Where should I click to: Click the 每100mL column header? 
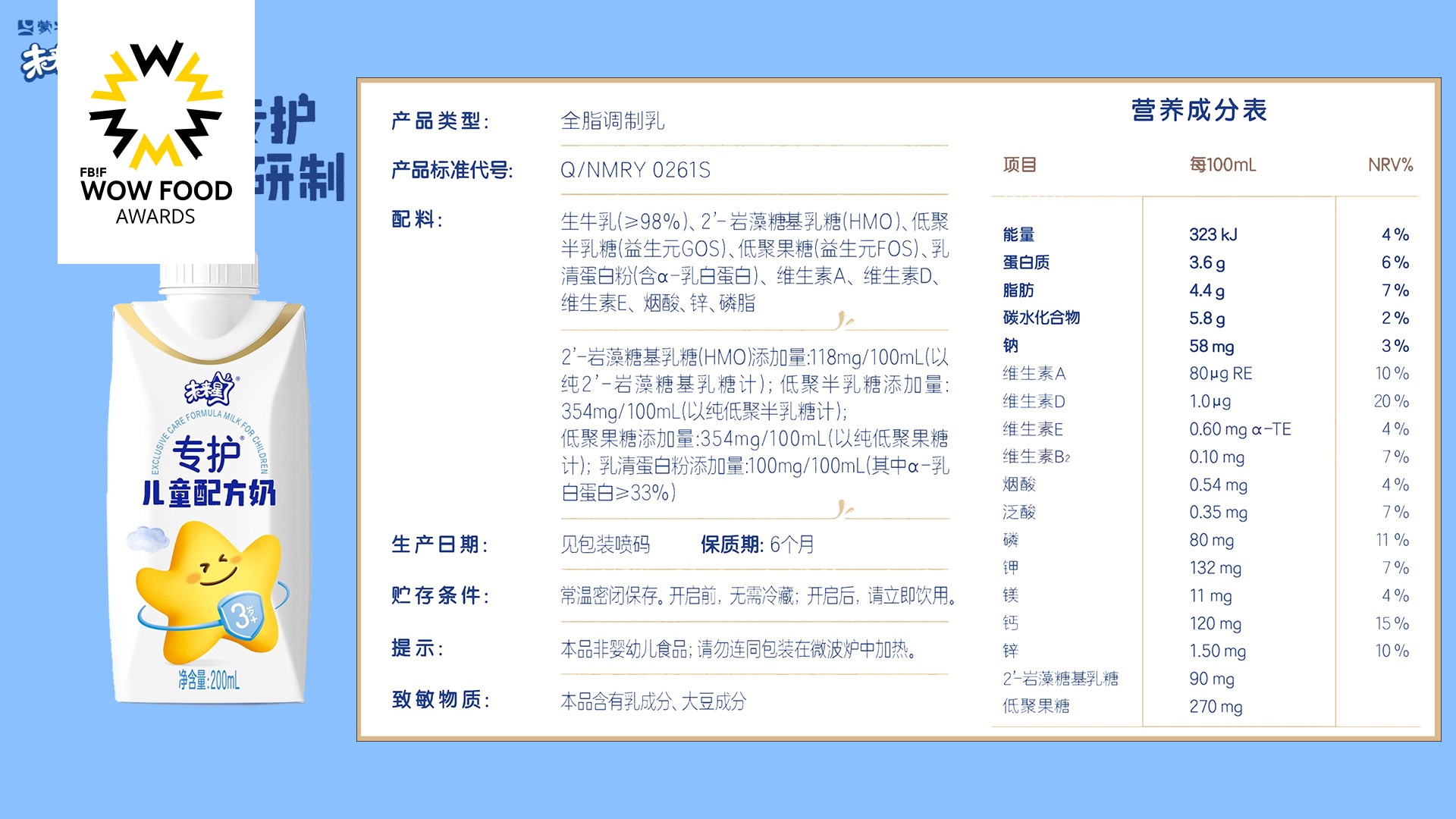pyautogui.click(x=1222, y=165)
